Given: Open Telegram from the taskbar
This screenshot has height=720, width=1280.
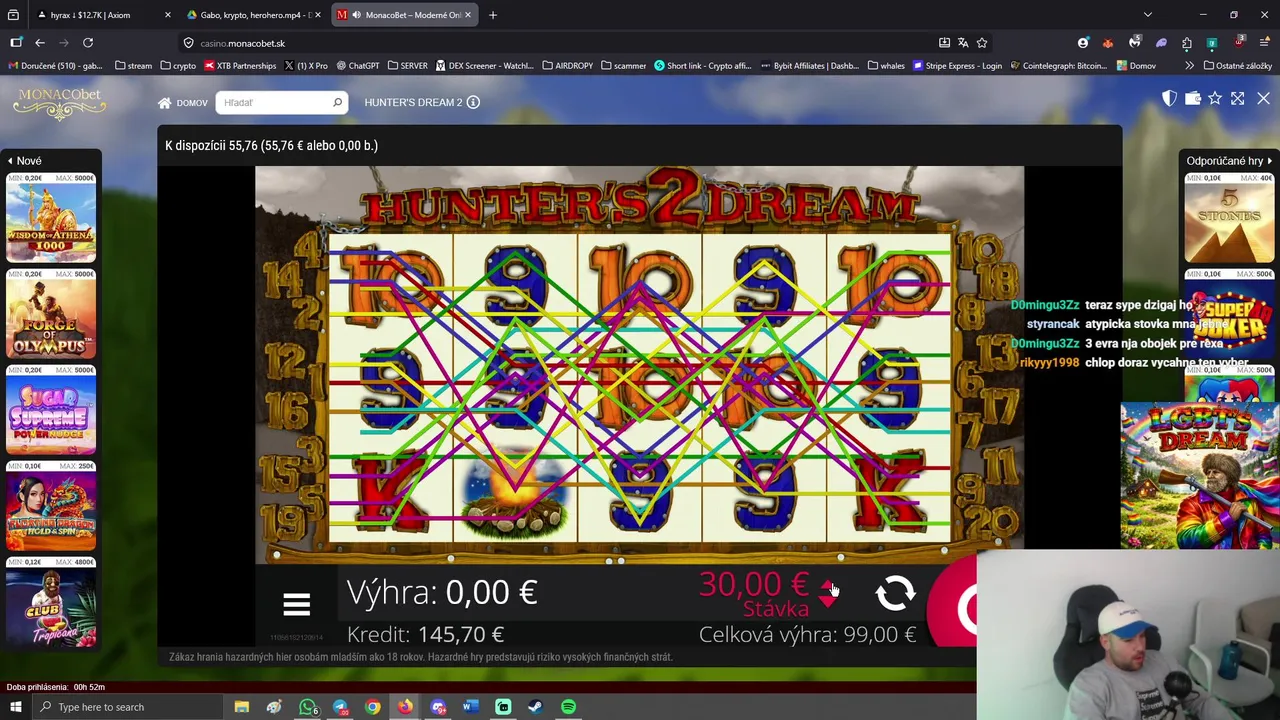Looking at the screenshot, I should coord(340,707).
